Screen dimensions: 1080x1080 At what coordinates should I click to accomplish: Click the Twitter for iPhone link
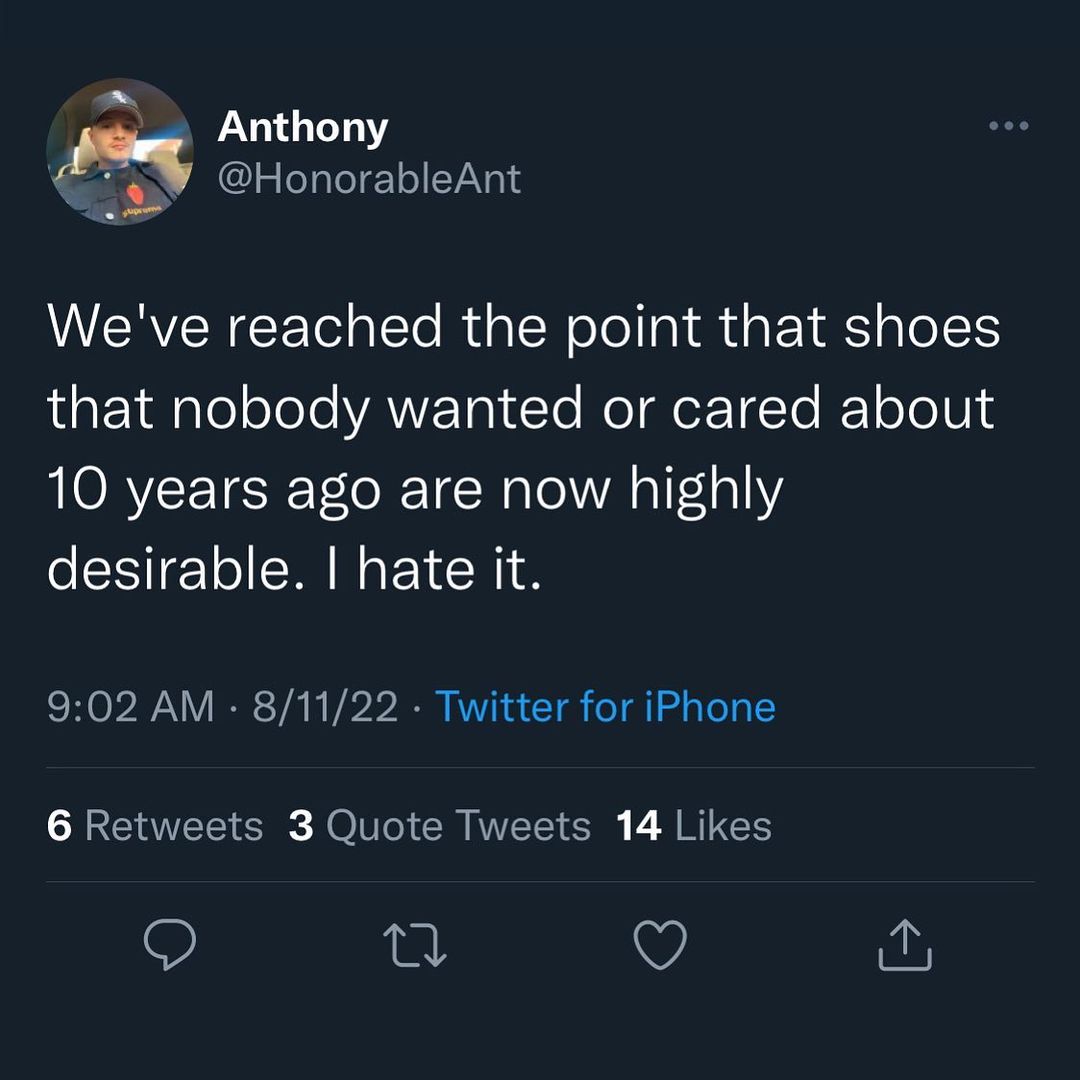coord(605,707)
